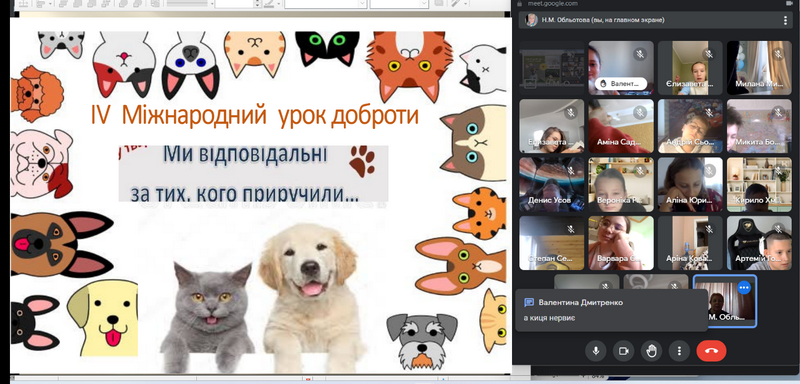Click muted mic icon on Микита Бо... tile
This screenshot has width=800, height=384.
click(778, 112)
